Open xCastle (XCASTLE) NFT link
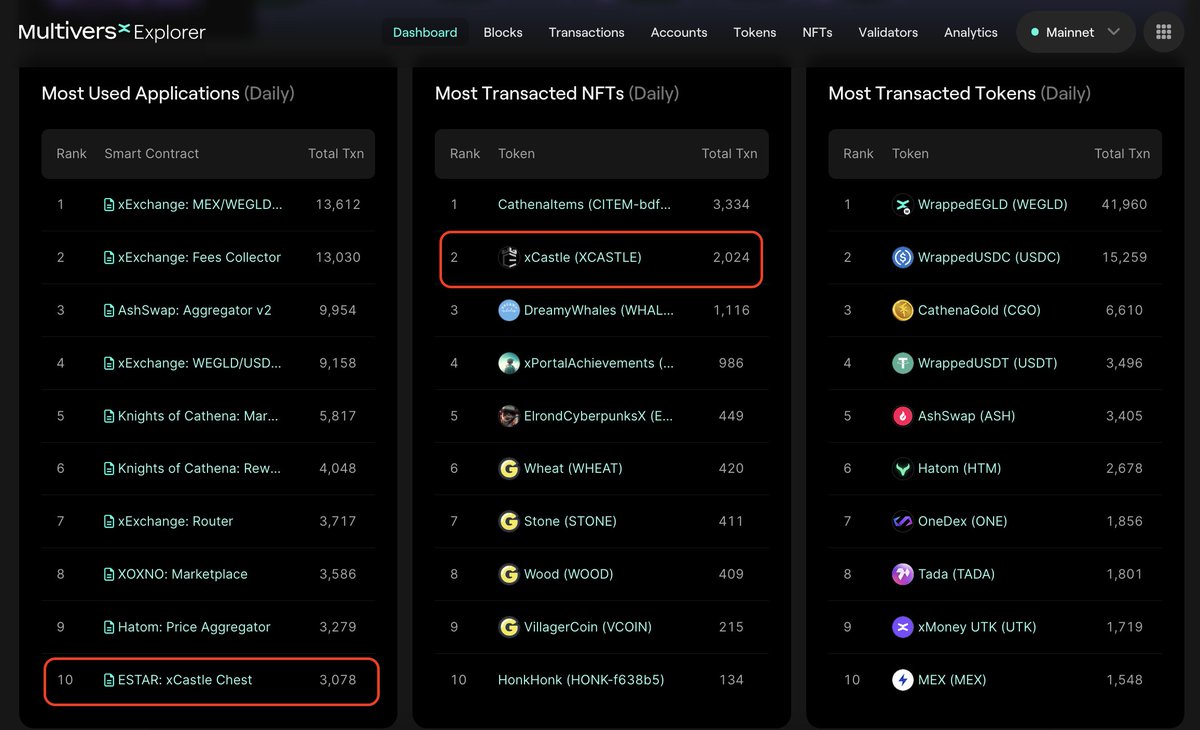 tap(583, 258)
